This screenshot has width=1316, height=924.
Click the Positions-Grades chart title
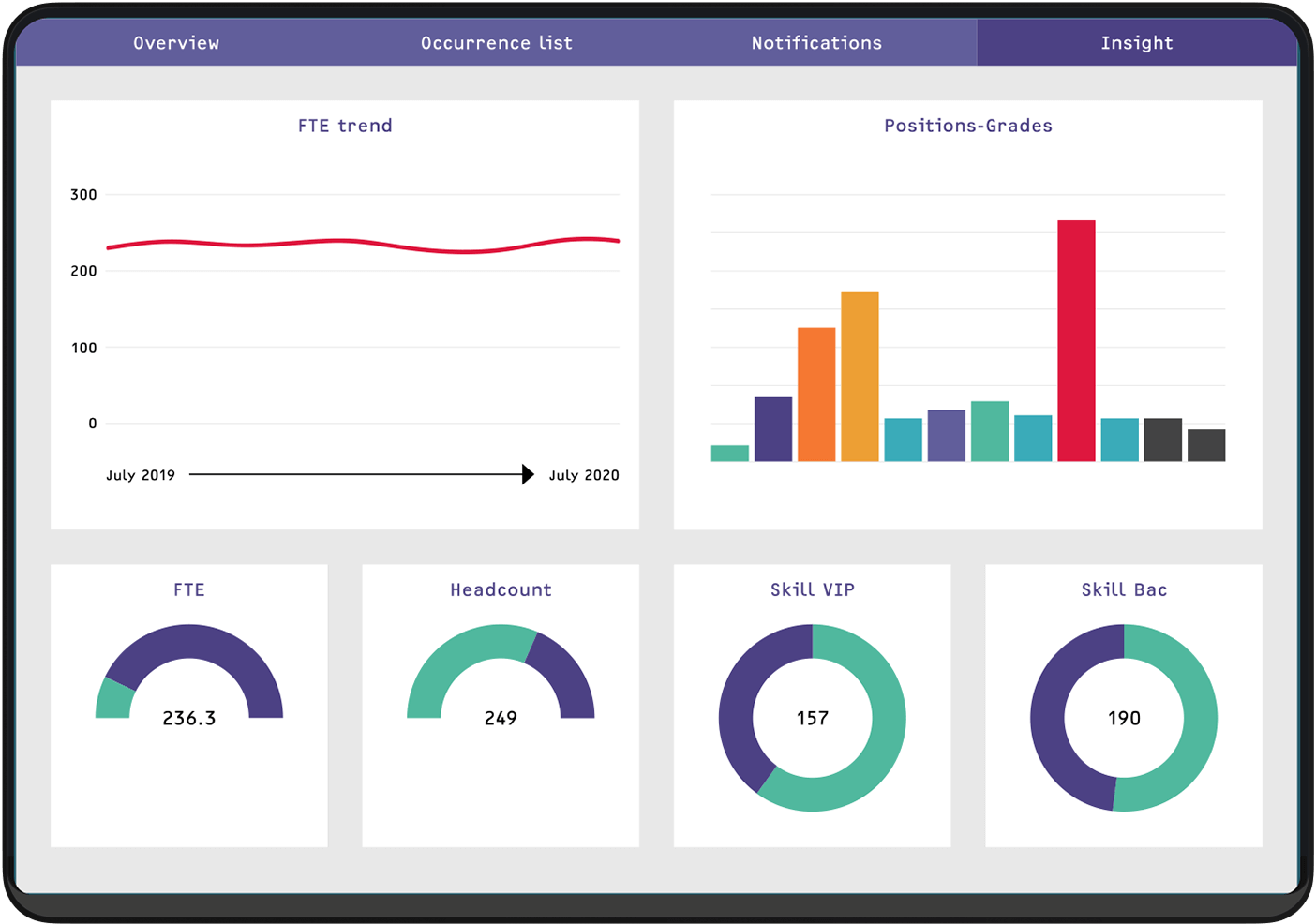(x=968, y=126)
